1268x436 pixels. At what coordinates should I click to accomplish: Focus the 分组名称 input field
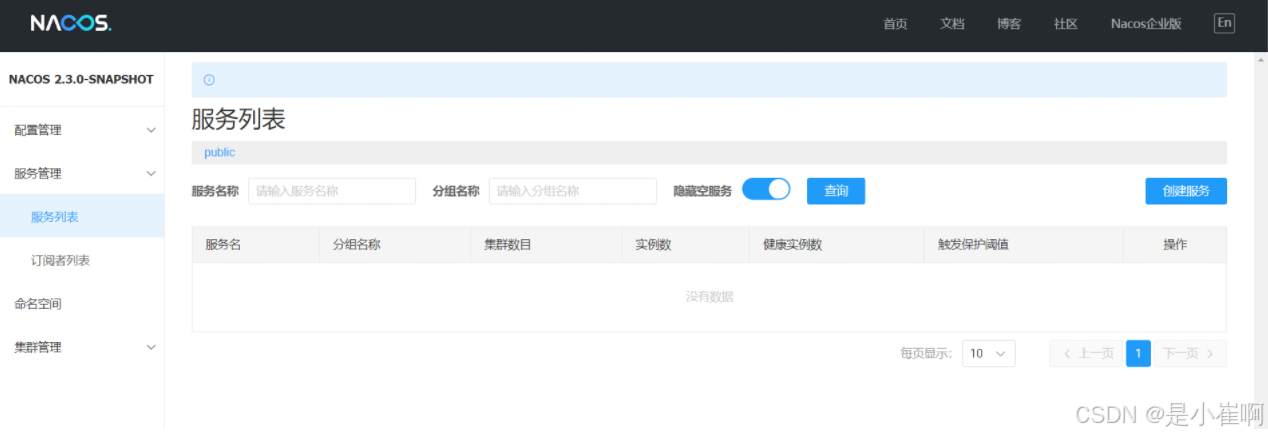pyautogui.click(x=573, y=191)
